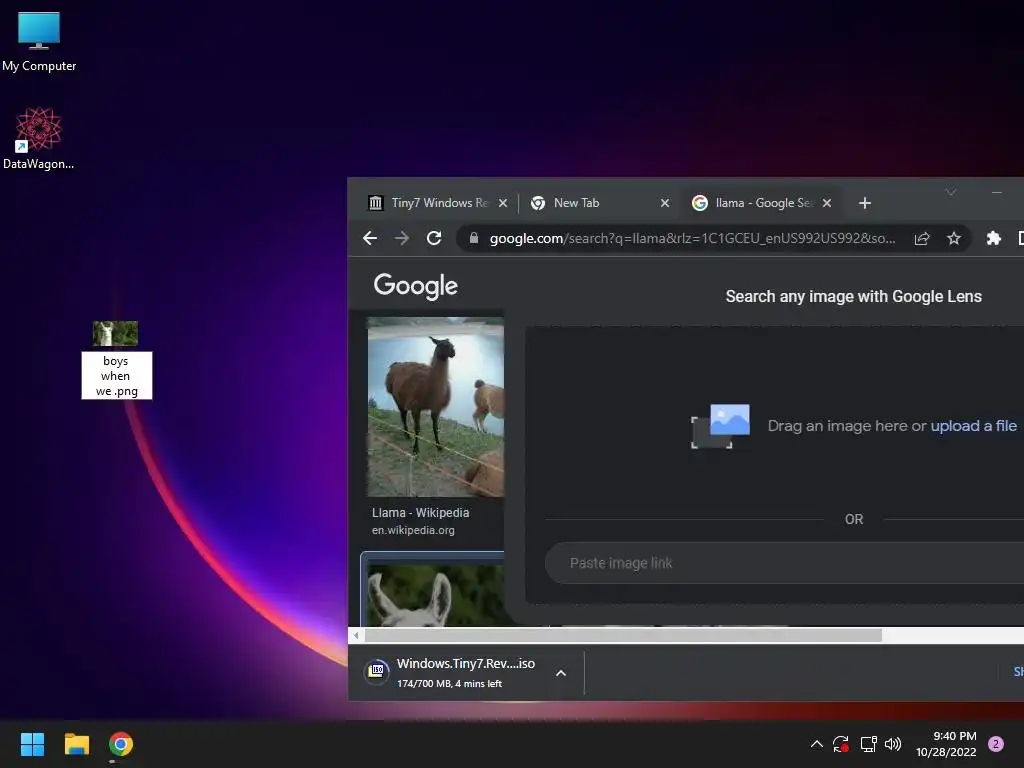Expand the download options chevron
Screen dimensions: 1024x768
(561, 673)
